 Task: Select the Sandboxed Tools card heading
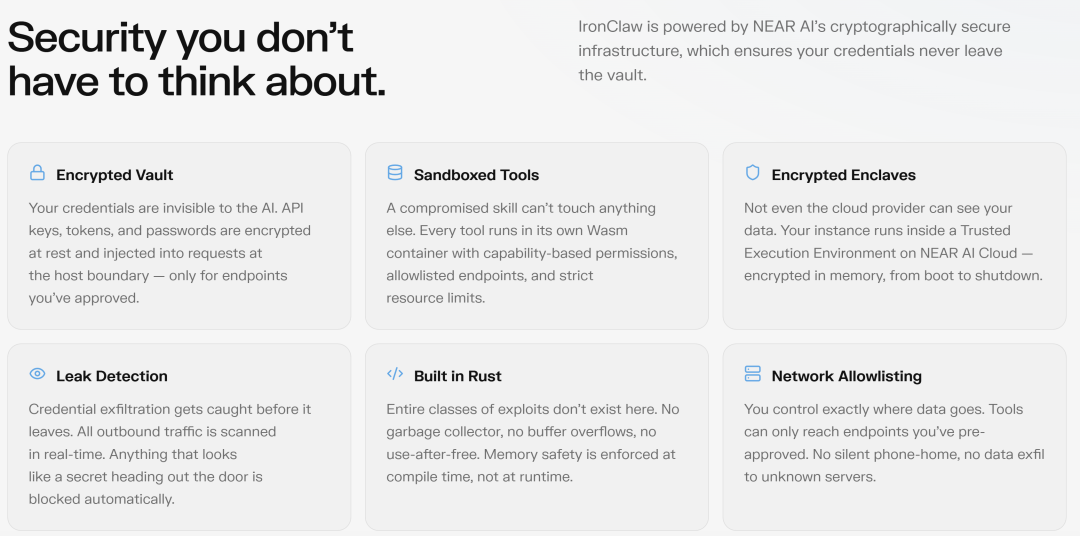(476, 175)
